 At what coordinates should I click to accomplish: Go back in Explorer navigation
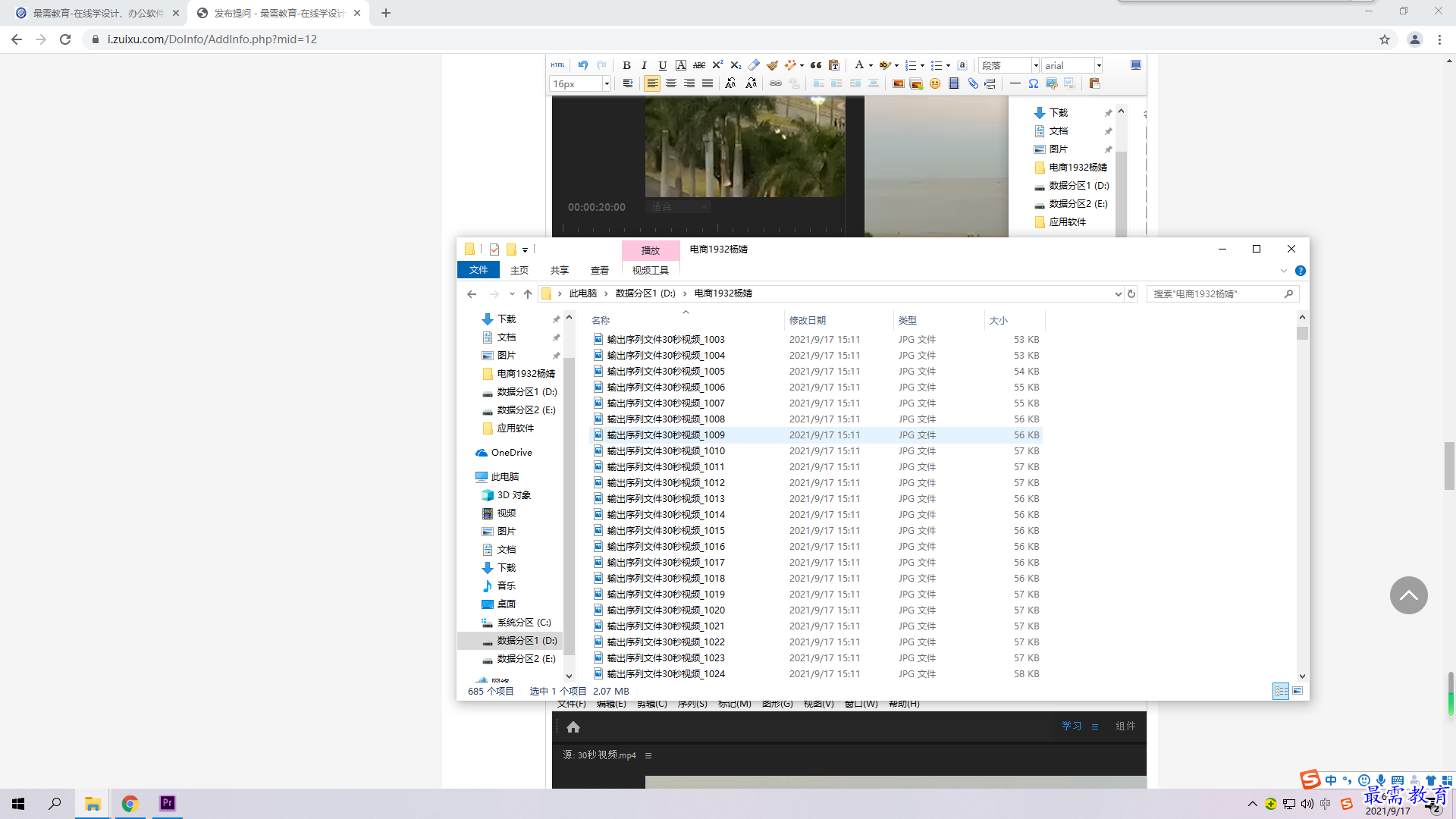pyautogui.click(x=472, y=294)
